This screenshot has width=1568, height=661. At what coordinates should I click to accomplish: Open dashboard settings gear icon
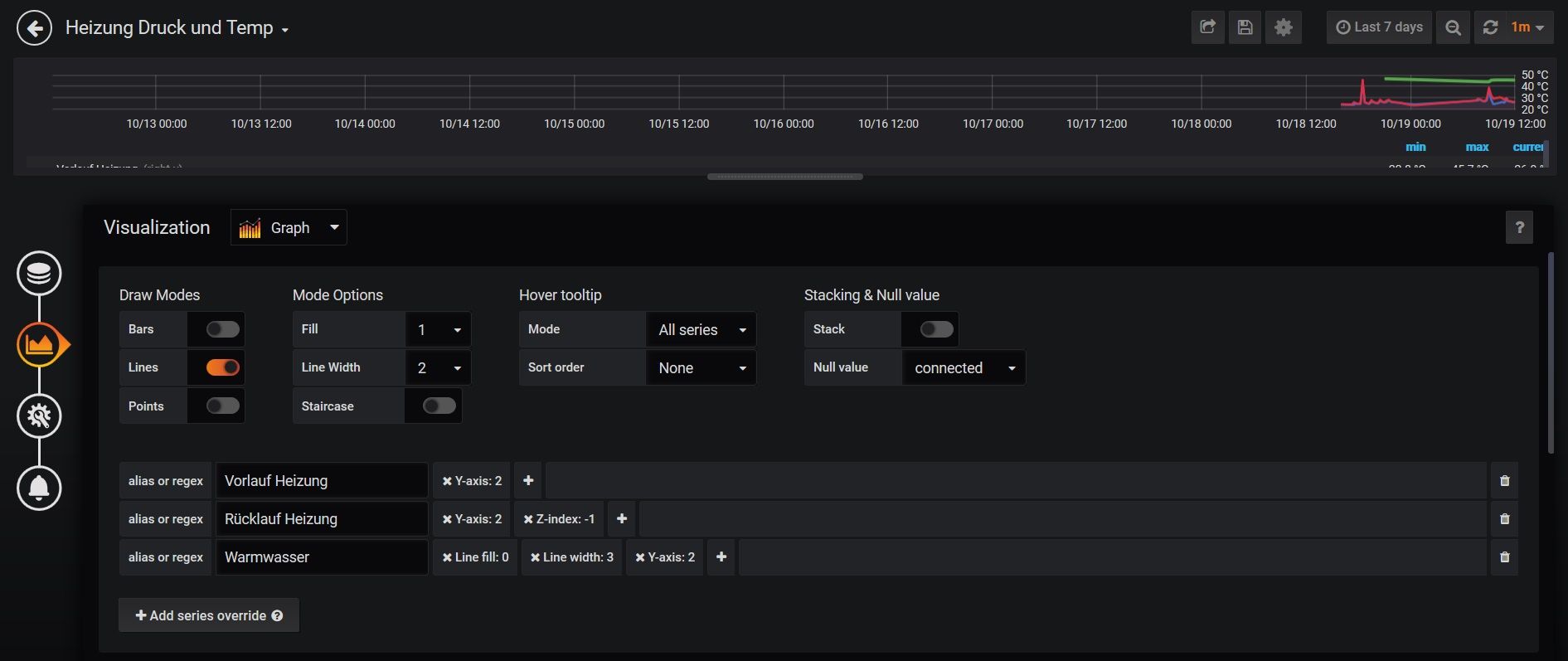(1283, 27)
